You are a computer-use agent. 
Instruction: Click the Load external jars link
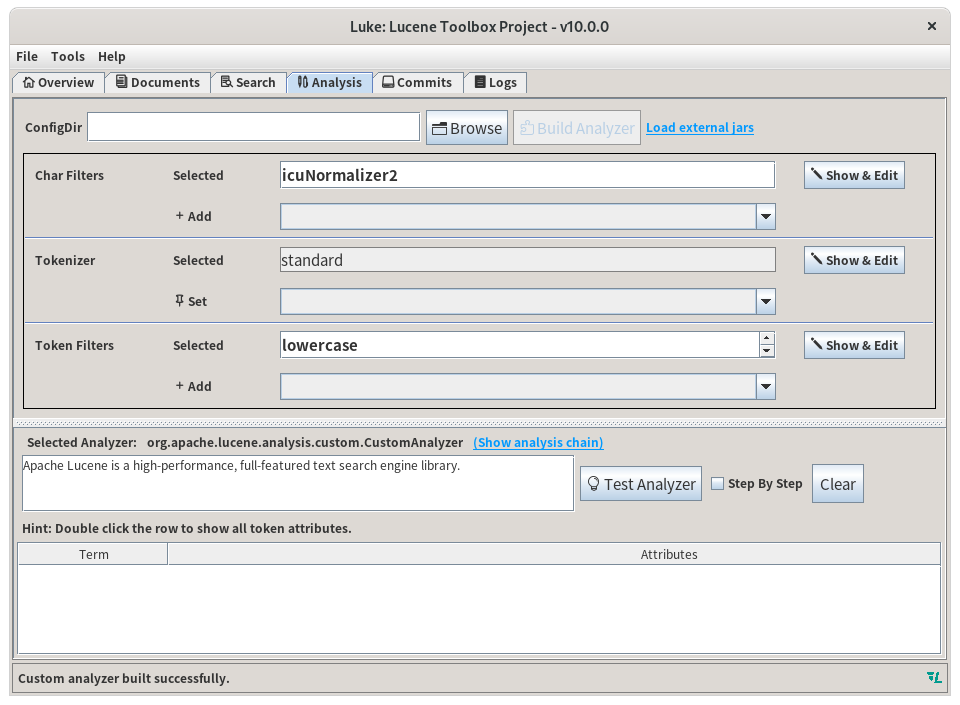coord(700,127)
